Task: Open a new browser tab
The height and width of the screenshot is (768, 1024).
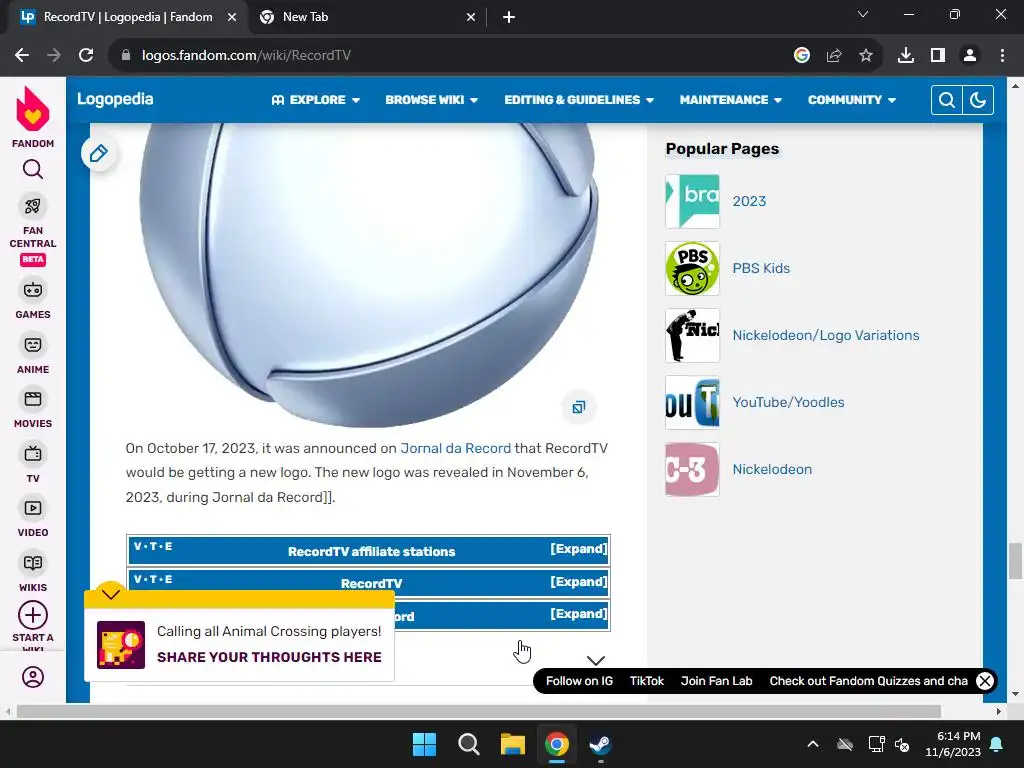Action: click(x=509, y=18)
